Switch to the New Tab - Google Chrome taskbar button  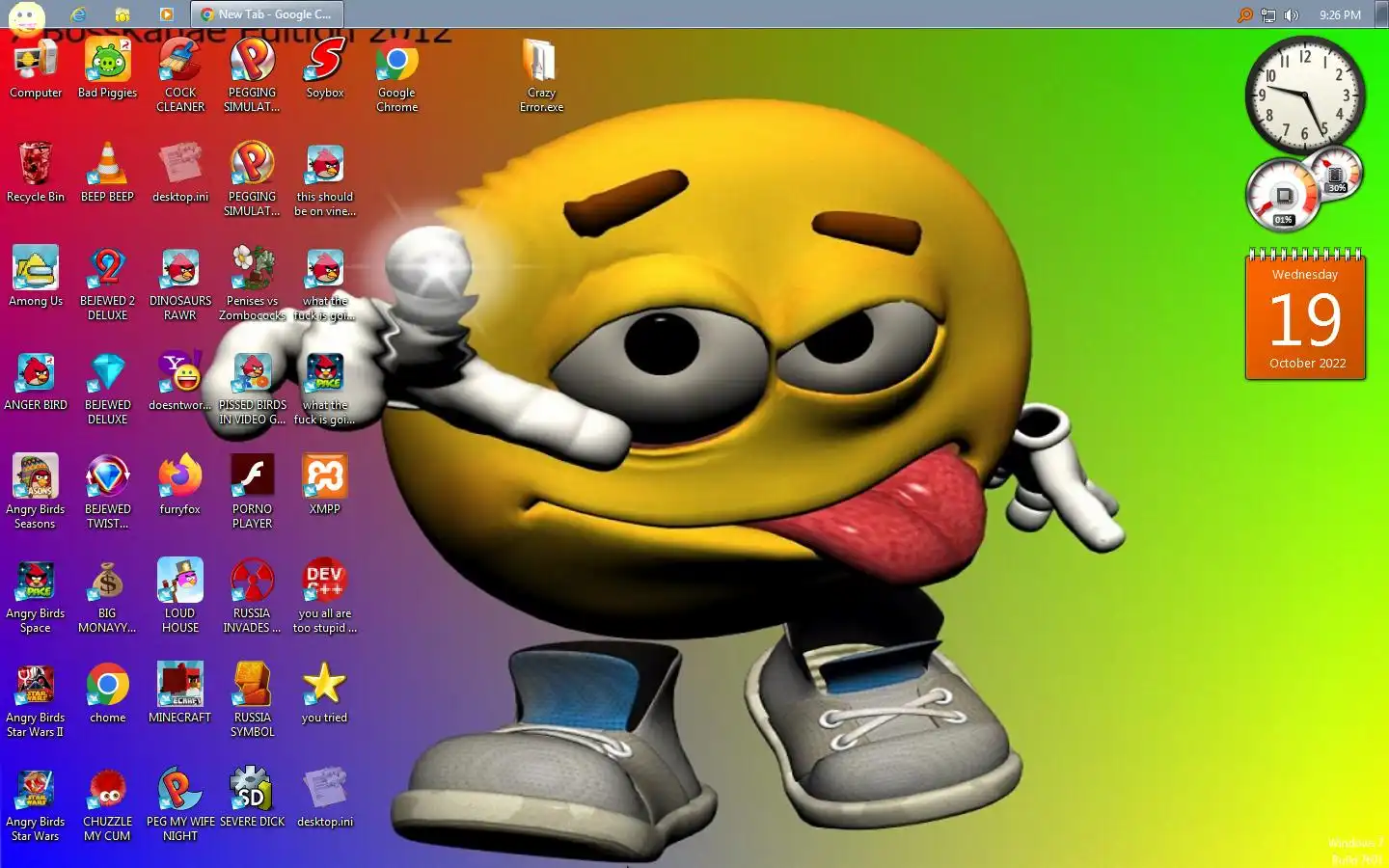point(267,14)
